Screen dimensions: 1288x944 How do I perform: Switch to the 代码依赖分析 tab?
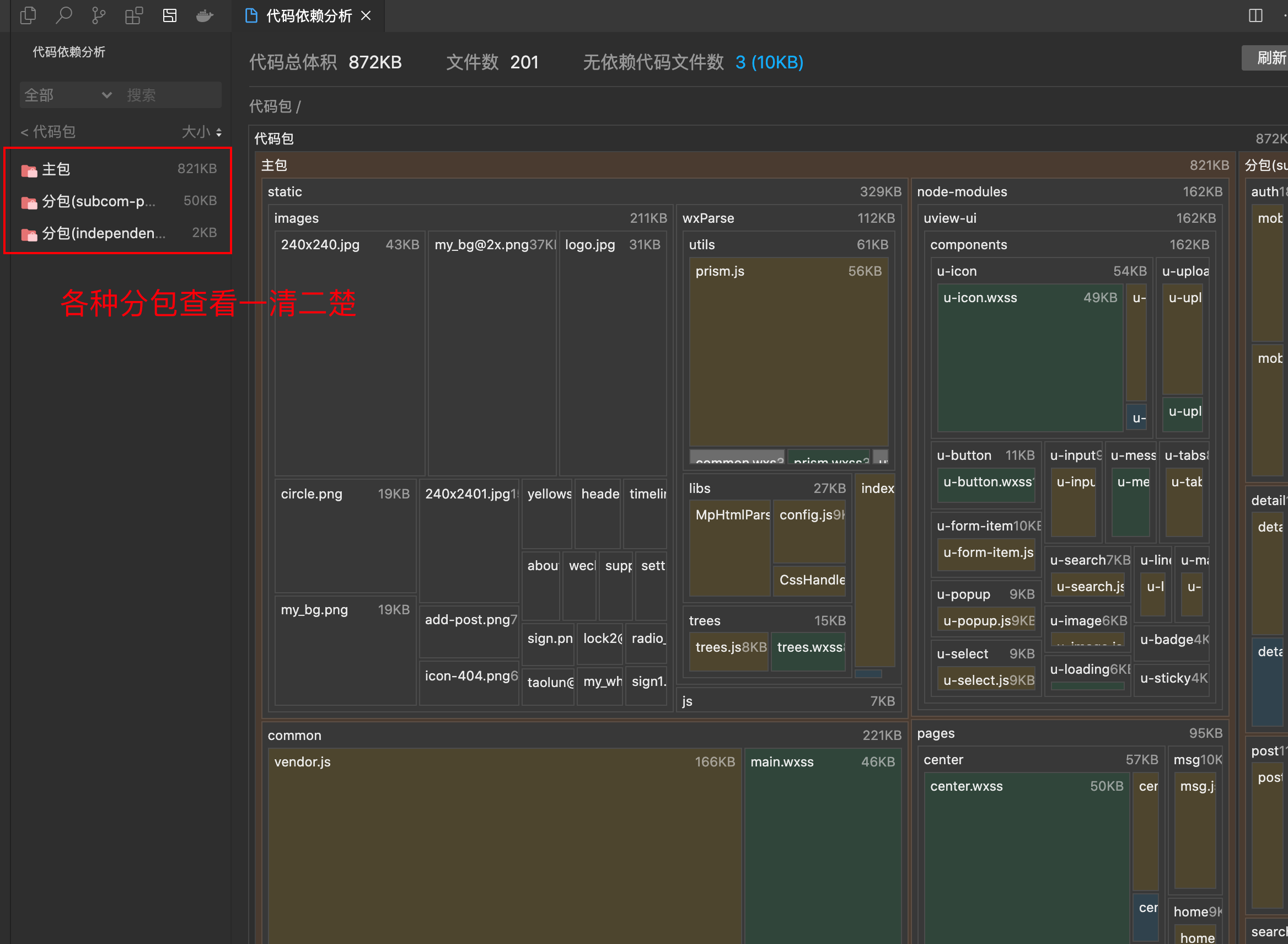pos(309,15)
